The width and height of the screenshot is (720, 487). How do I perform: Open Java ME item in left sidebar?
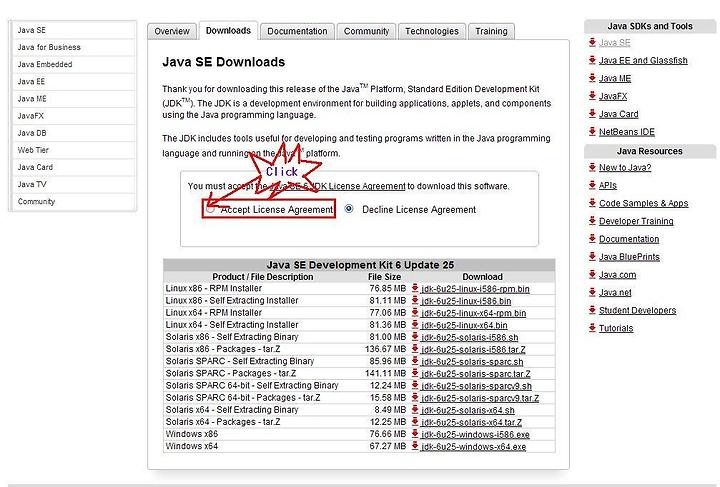74,99
